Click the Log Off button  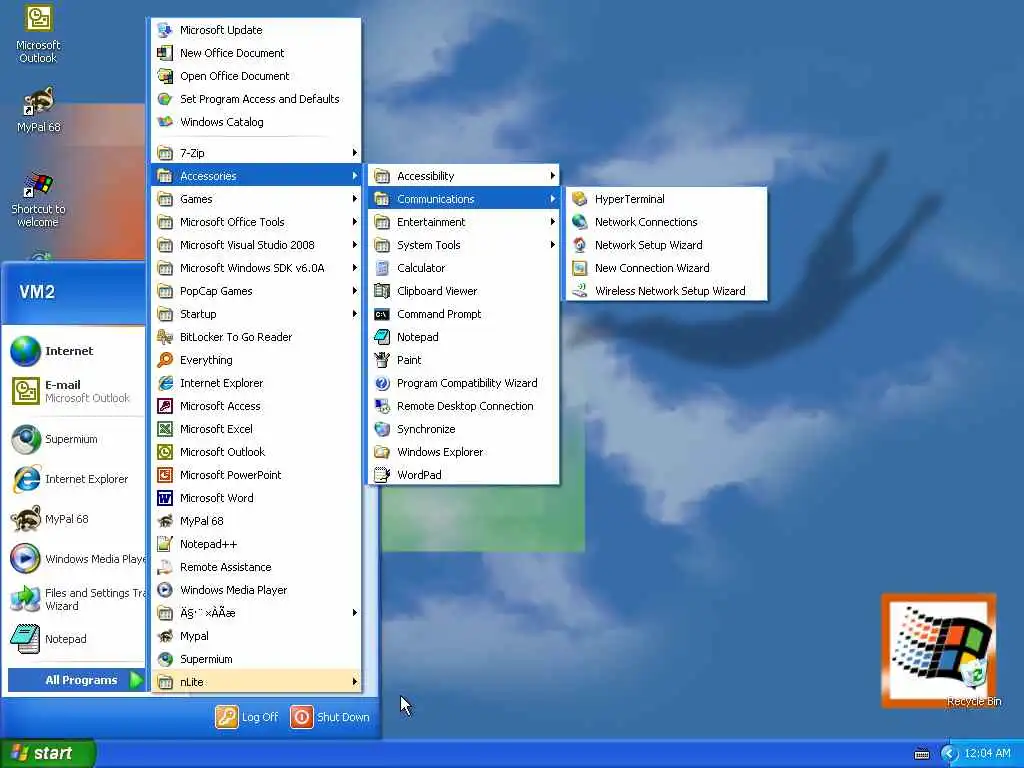pos(247,717)
